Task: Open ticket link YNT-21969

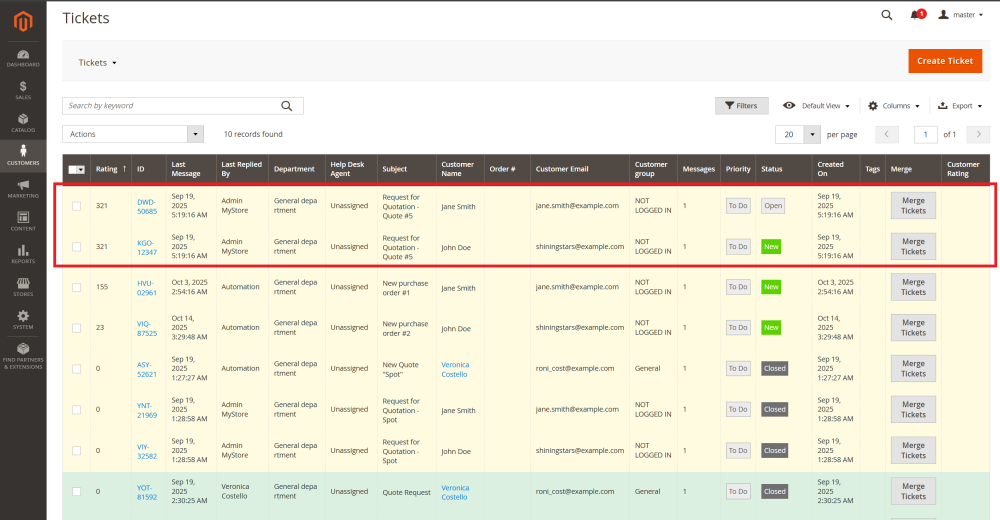Action: pyautogui.click(x=147, y=410)
